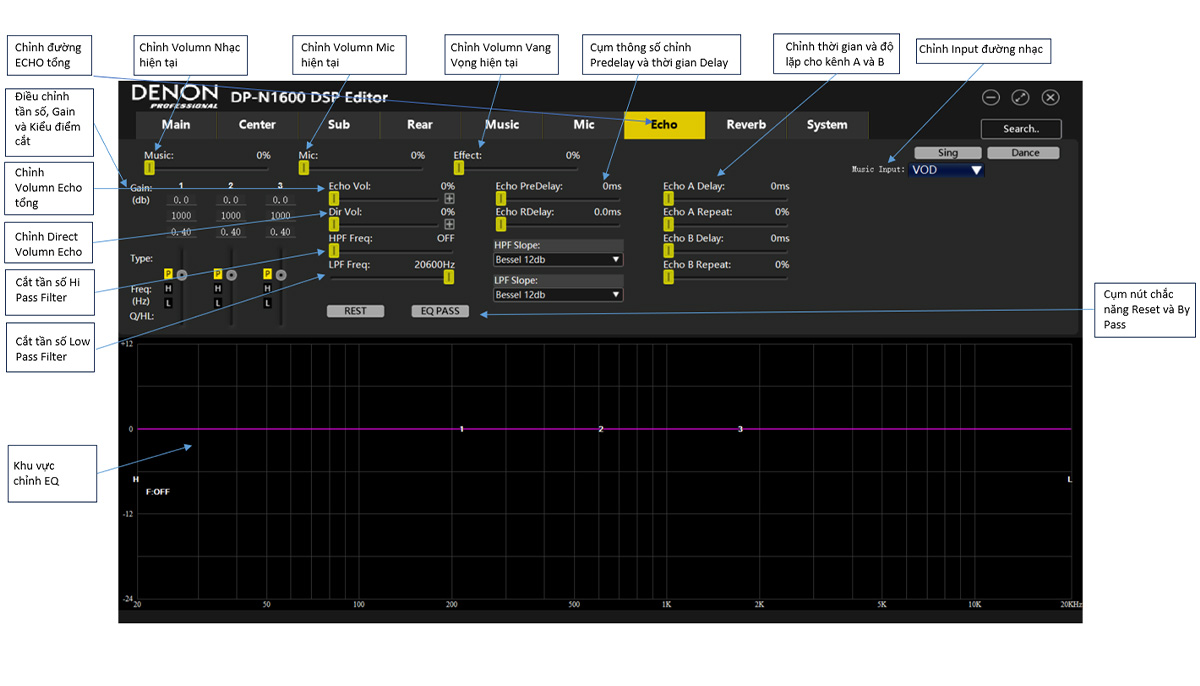Click the band 3 Q field 0.40
Screen dimensions: 1200x686
point(281,232)
